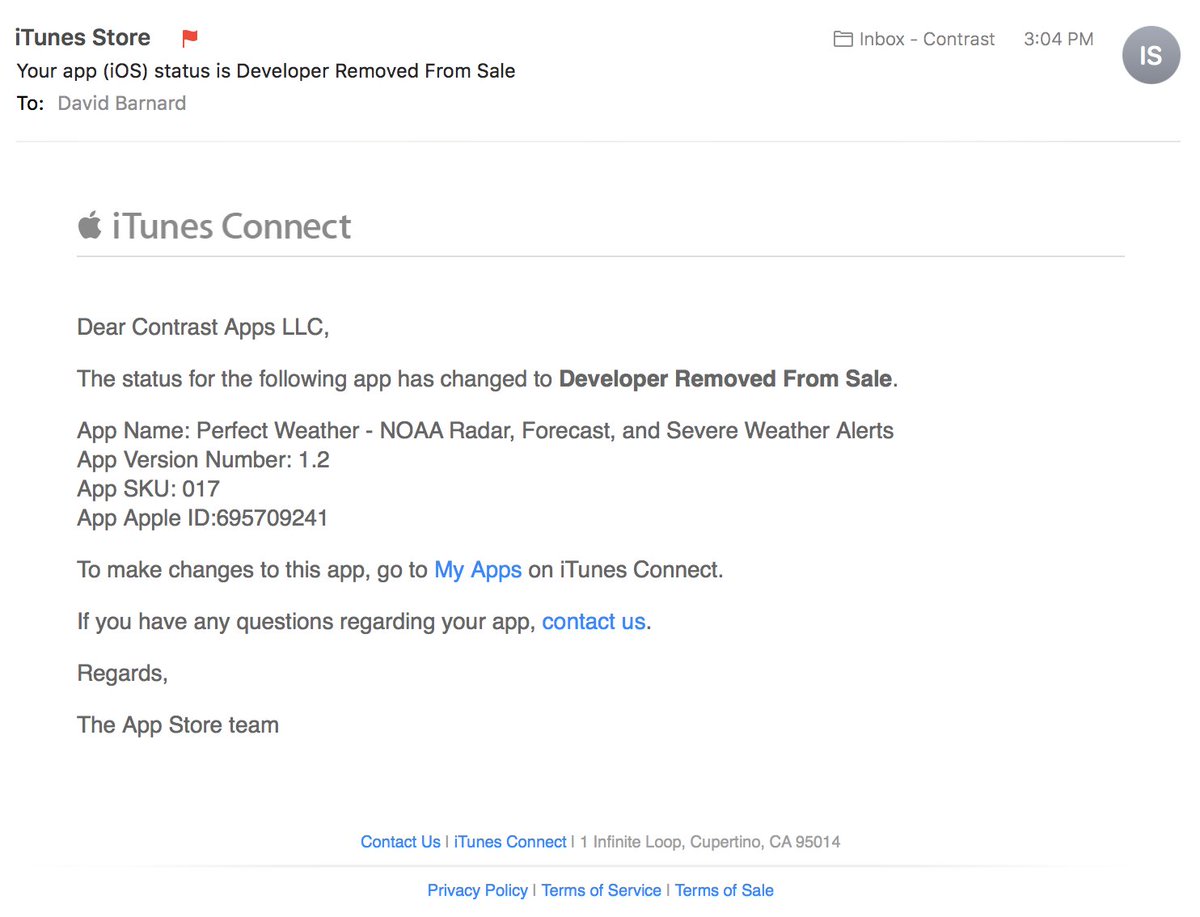Open the Terms of Service link
This screenshot has height=917, width=1200.
[x=601, y=890]
